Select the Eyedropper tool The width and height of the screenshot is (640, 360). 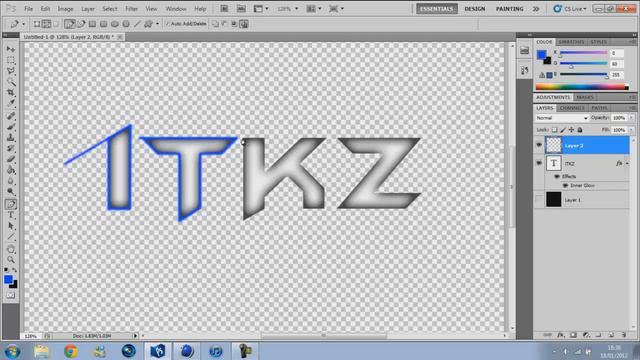11,104
